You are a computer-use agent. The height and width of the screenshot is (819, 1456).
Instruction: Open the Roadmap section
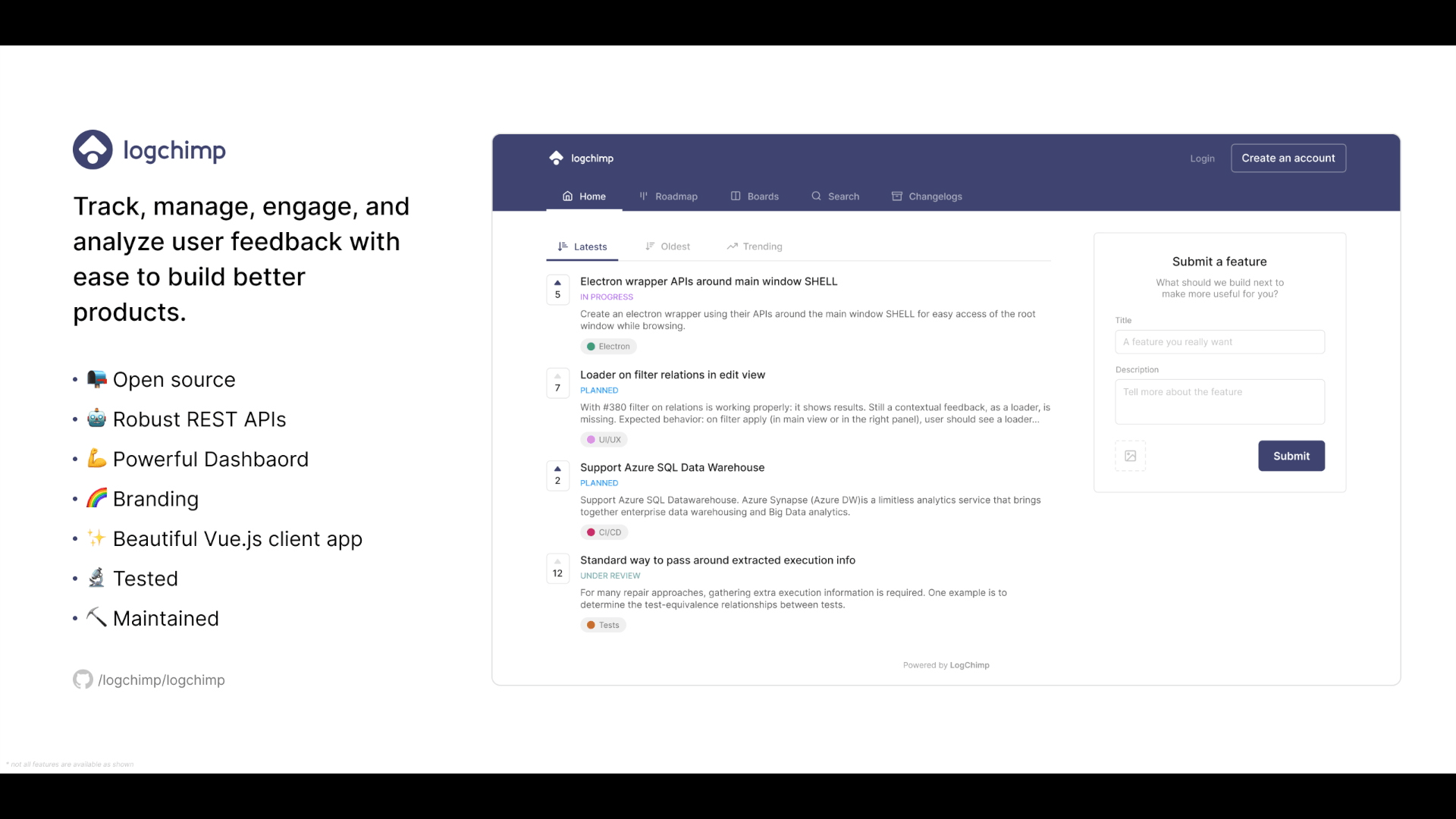[668, 196]
